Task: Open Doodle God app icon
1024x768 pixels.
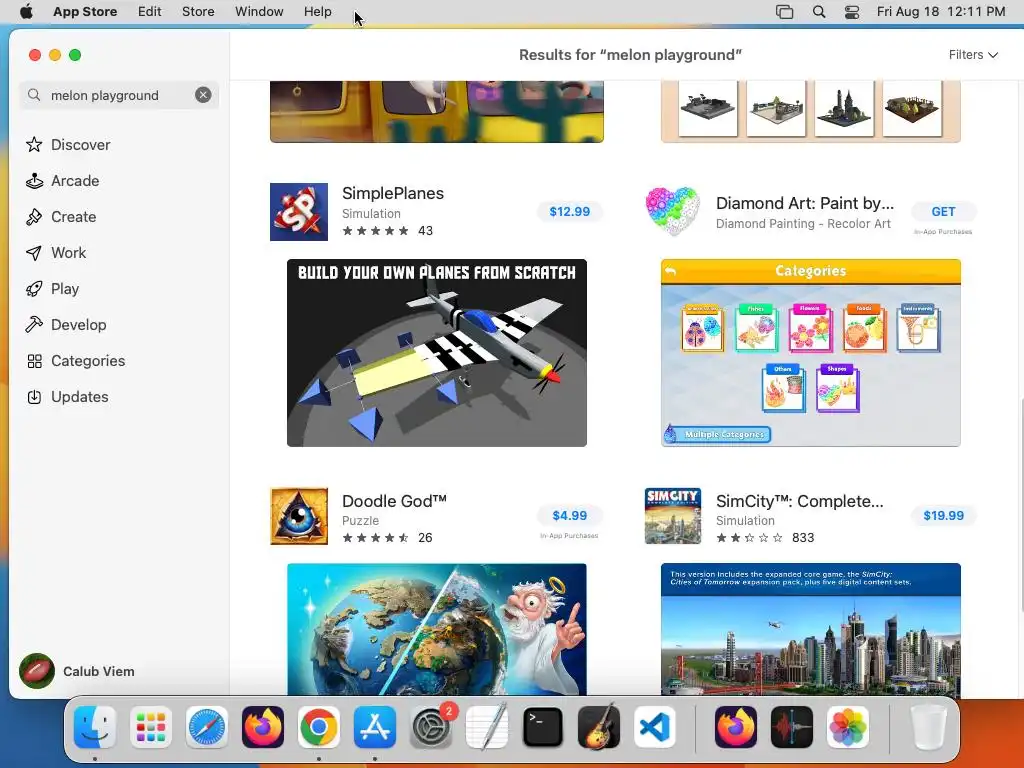Action: tap(299, 516)
